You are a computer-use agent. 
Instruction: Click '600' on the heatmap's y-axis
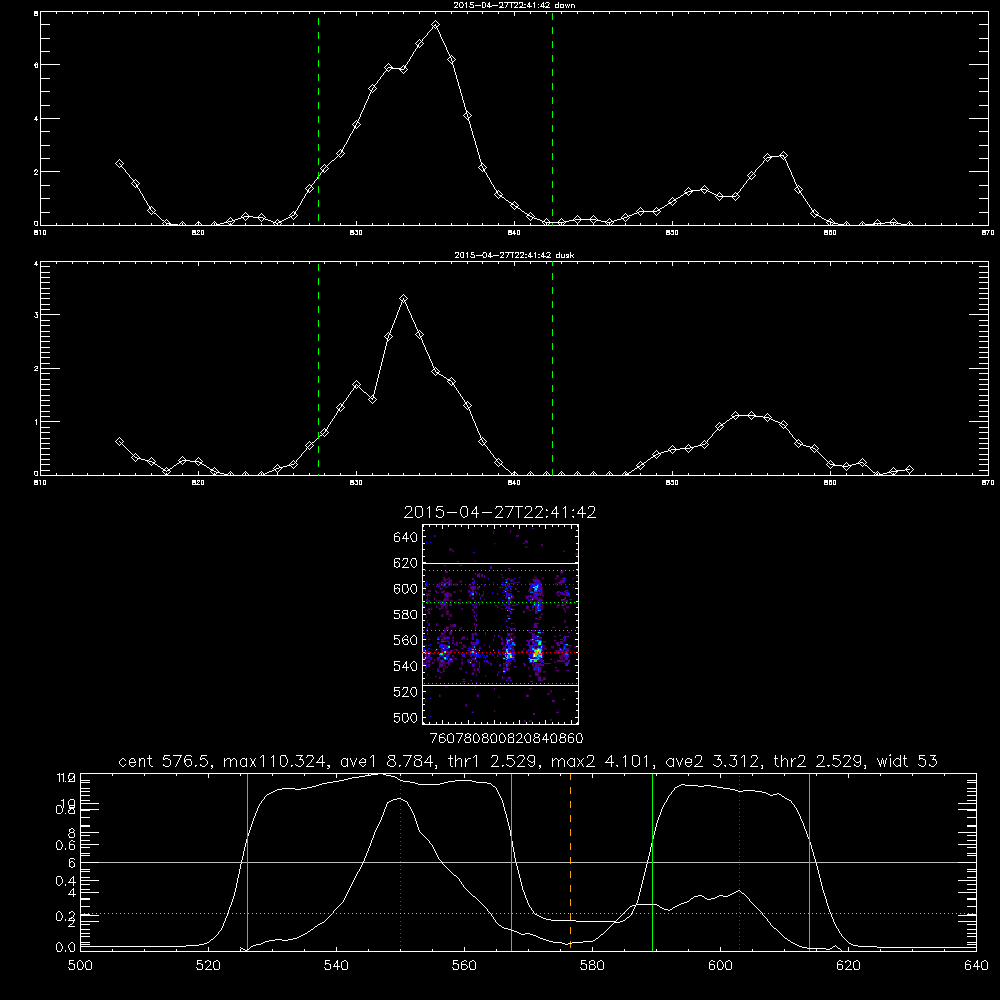tap(406, 589)
